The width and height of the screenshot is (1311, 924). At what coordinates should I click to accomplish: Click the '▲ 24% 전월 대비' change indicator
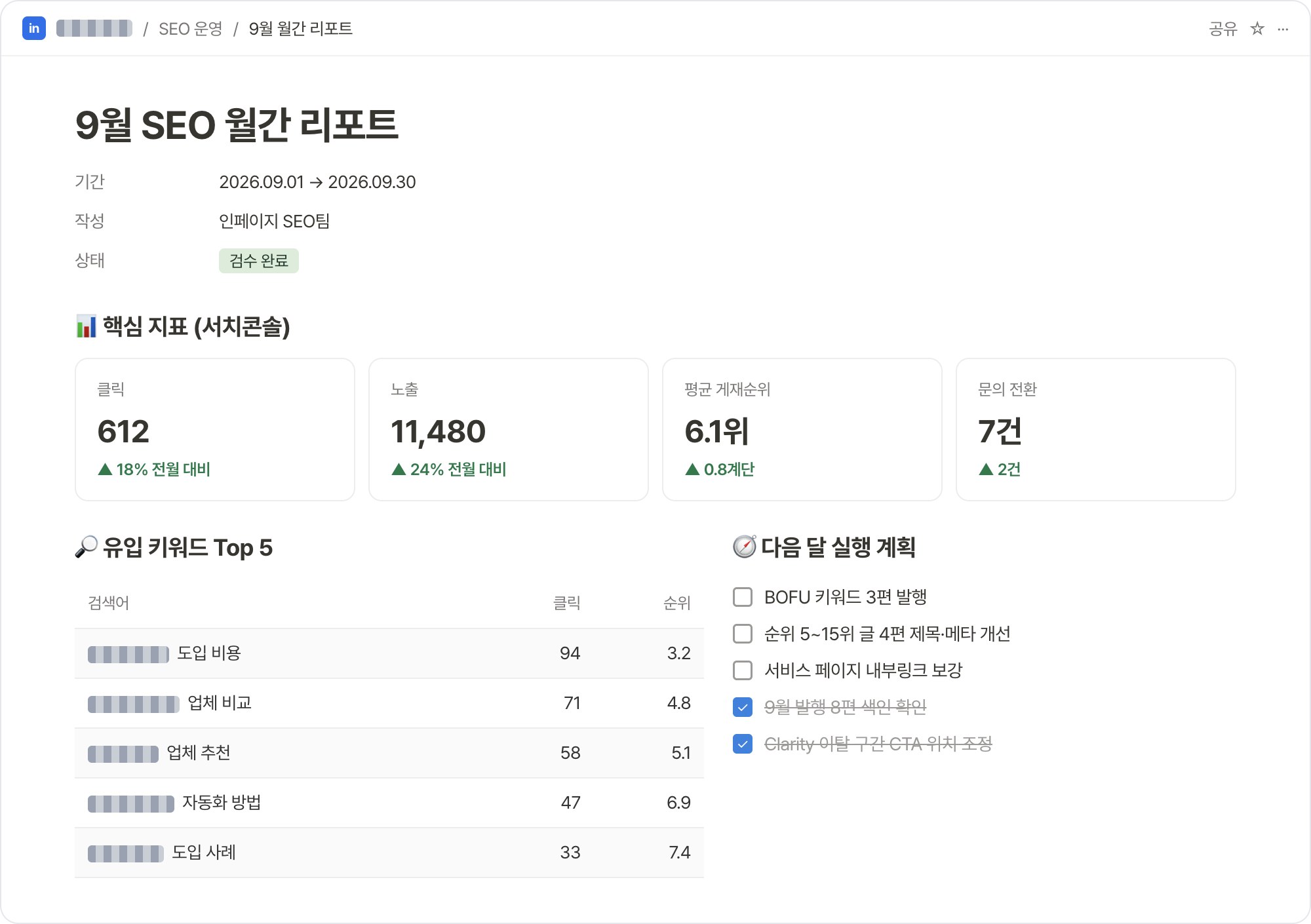pos(449,469)
